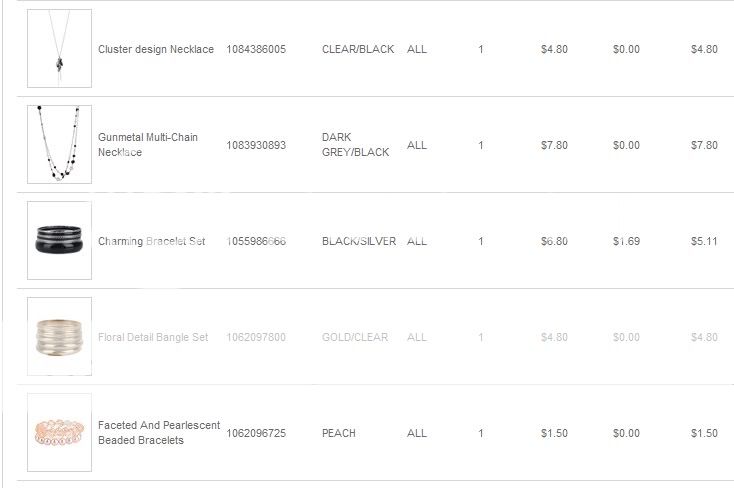
Task: Open the Faceted And Pearlescent bracelets thumbnail
Action: pyautogui.click(x=59, y=432)
